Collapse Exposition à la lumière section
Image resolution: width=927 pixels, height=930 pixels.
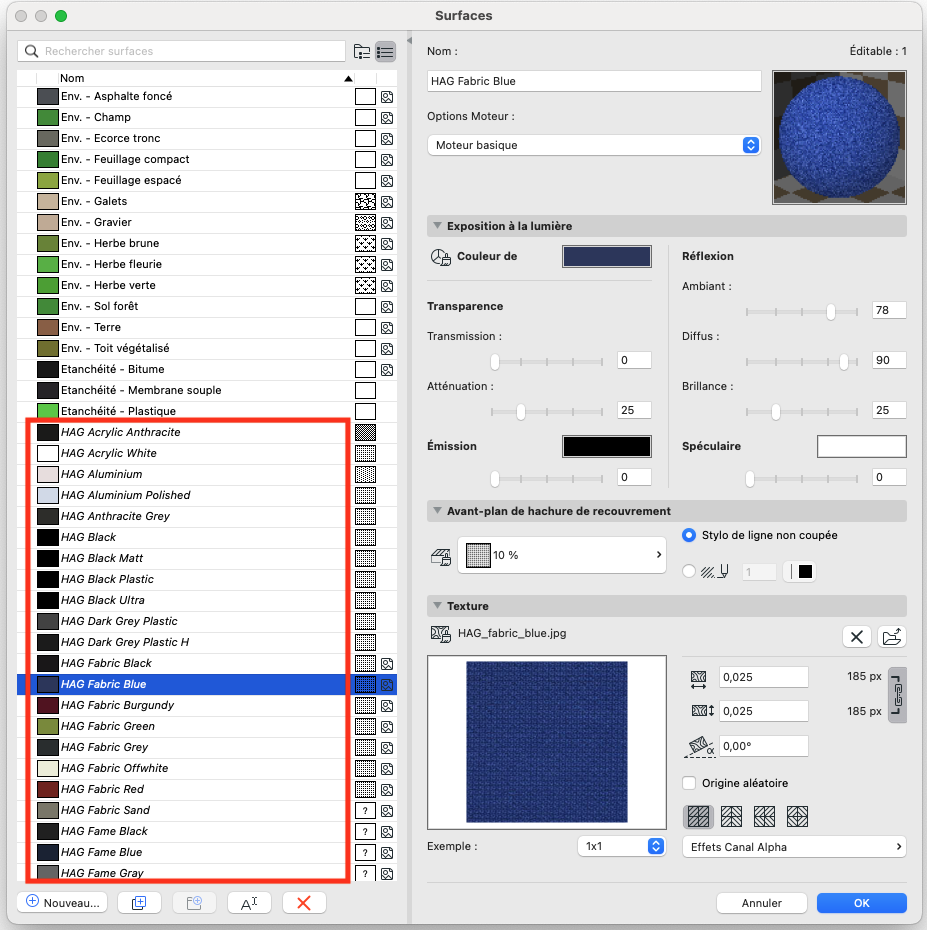(x=437, y=225)
